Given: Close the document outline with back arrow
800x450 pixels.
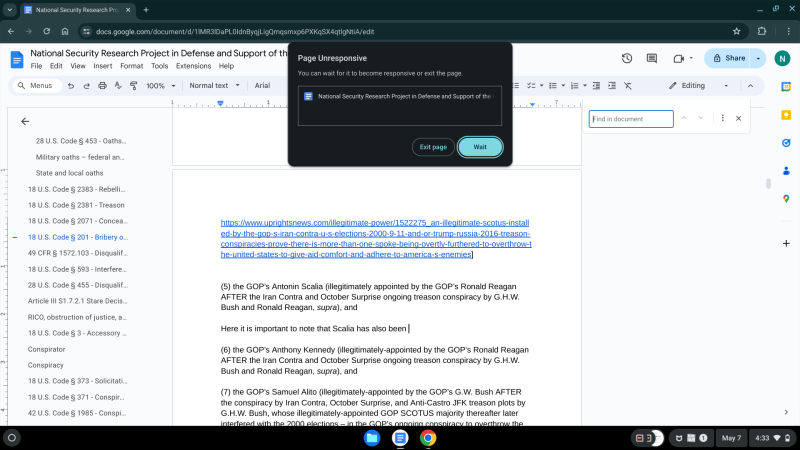Looking at the screenshot, I should (25, 121).
